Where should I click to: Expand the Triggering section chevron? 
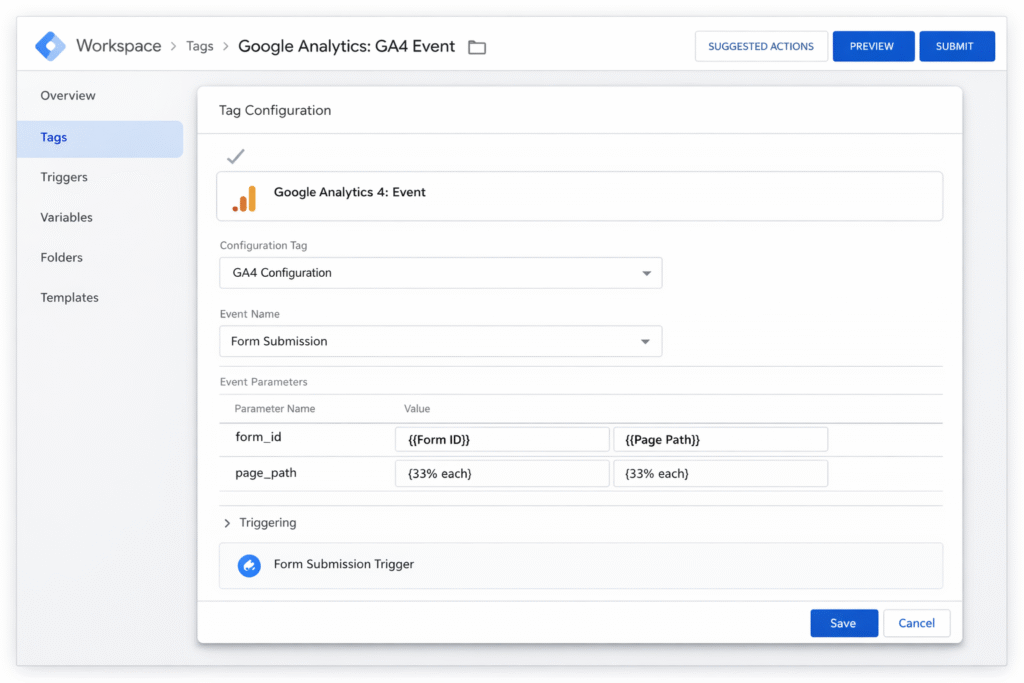(226, 522)
